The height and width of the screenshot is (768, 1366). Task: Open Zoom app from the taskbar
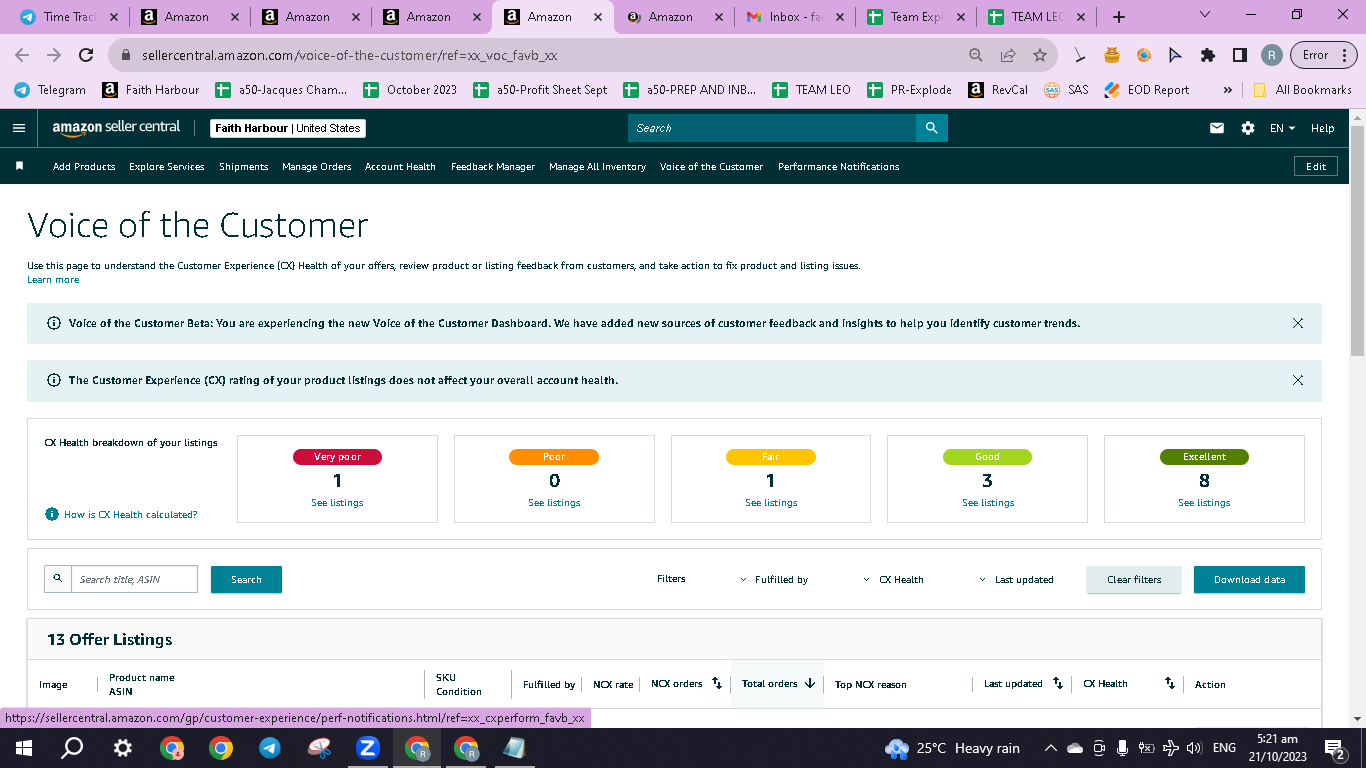click(x=367, y=747)
